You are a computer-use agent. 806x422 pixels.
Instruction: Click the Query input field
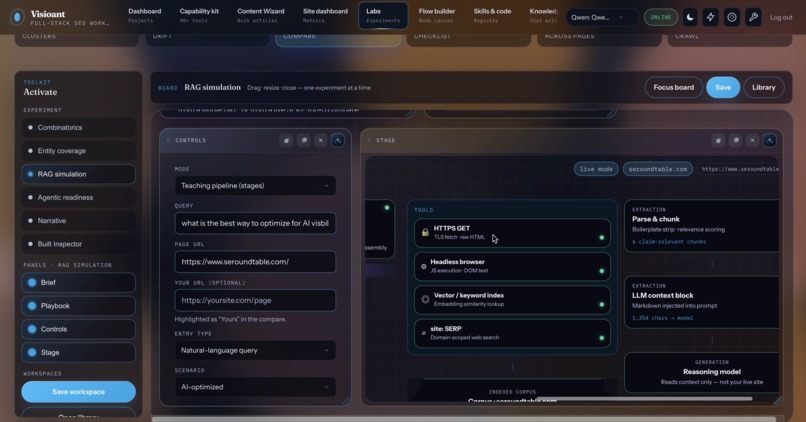coord(255,224)
